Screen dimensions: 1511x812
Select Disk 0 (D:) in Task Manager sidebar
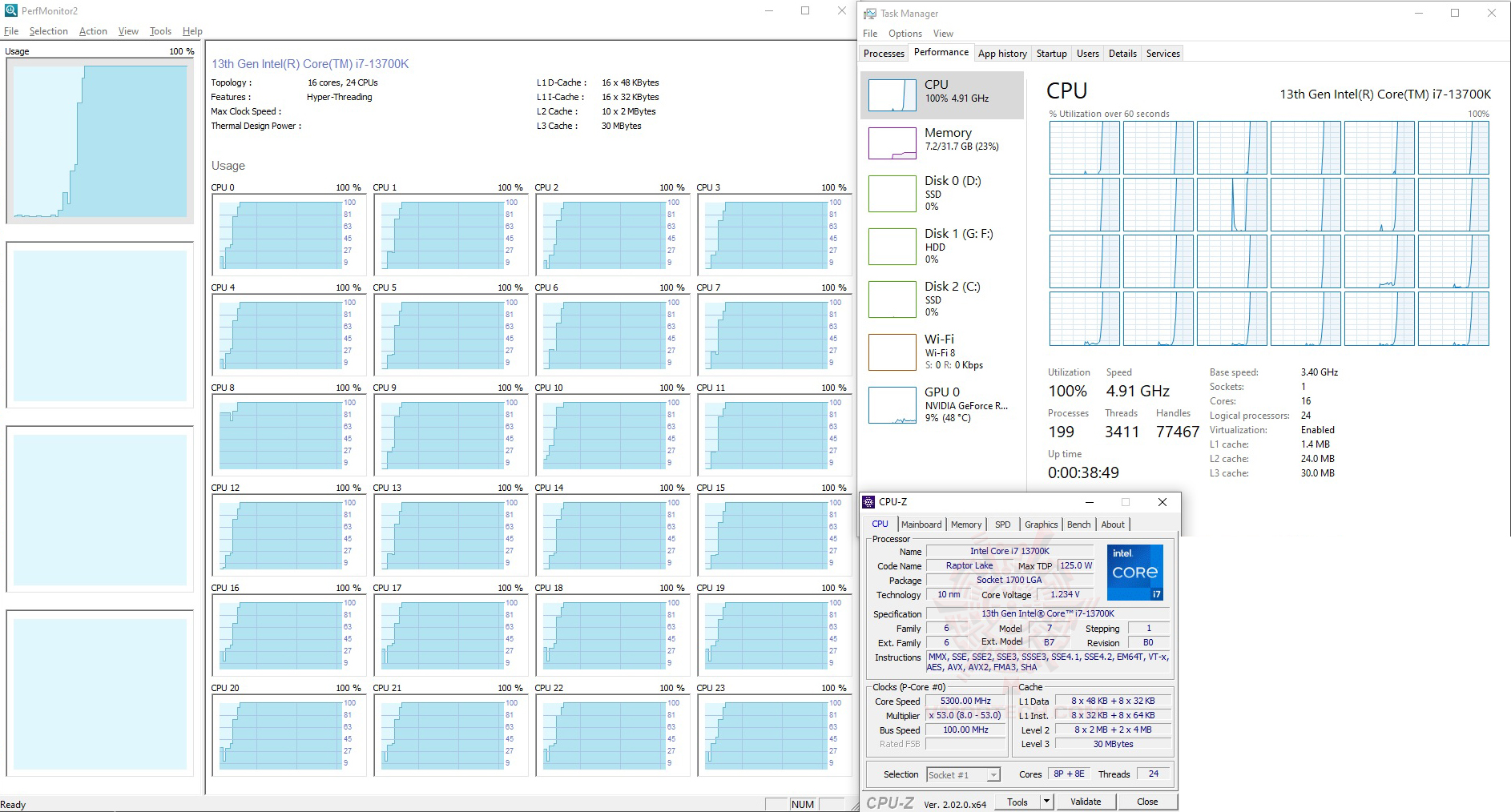point(942,193)
